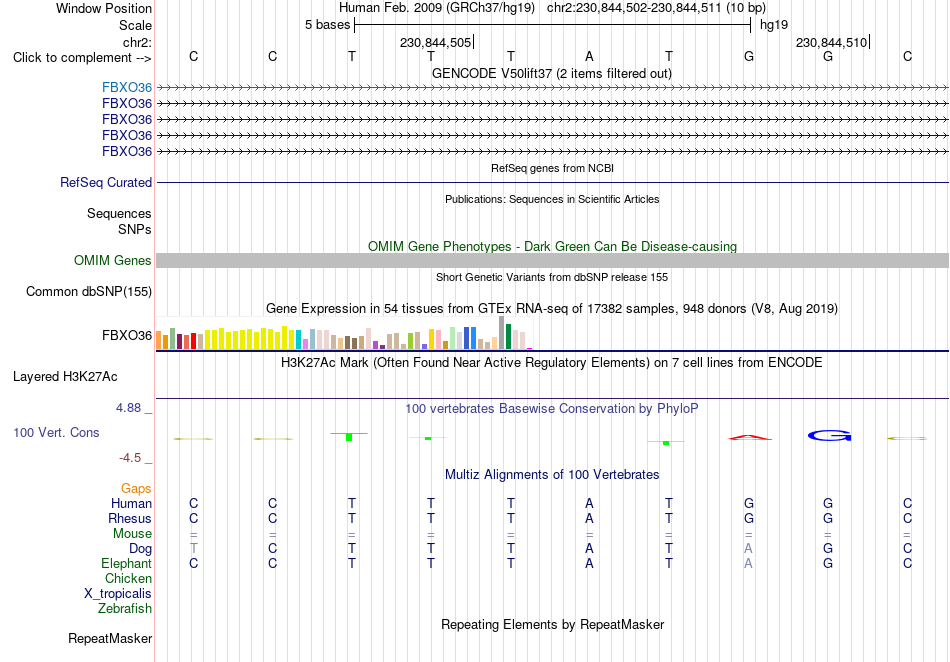Click the A in the Human alignment row

589,504
